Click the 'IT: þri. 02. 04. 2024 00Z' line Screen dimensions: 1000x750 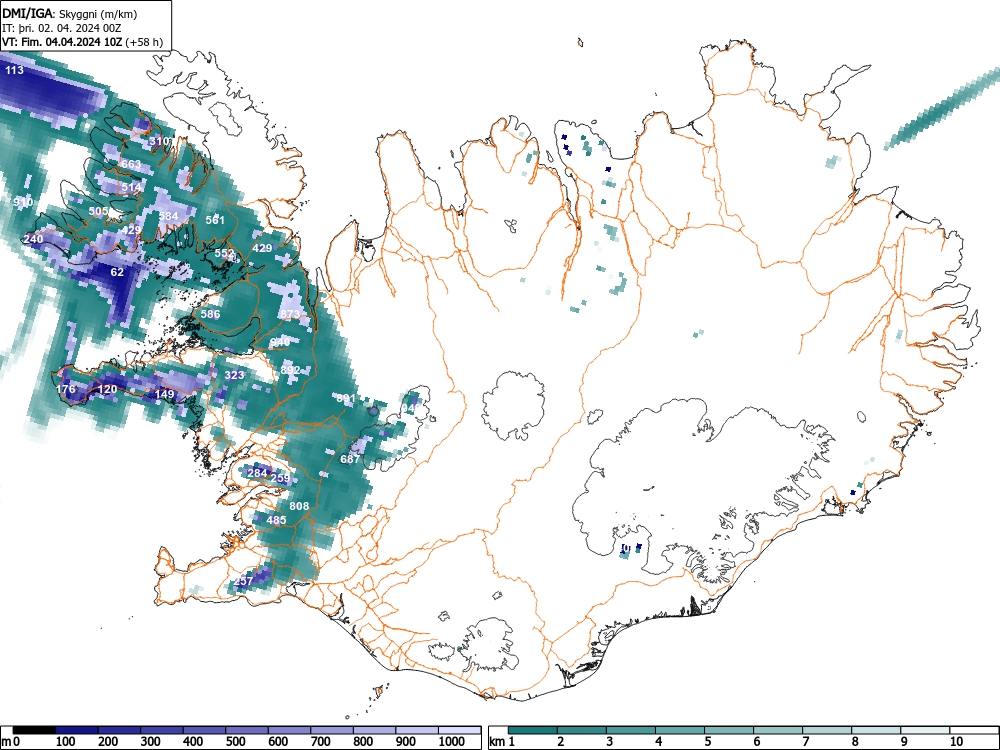click(x=62, y=28)
